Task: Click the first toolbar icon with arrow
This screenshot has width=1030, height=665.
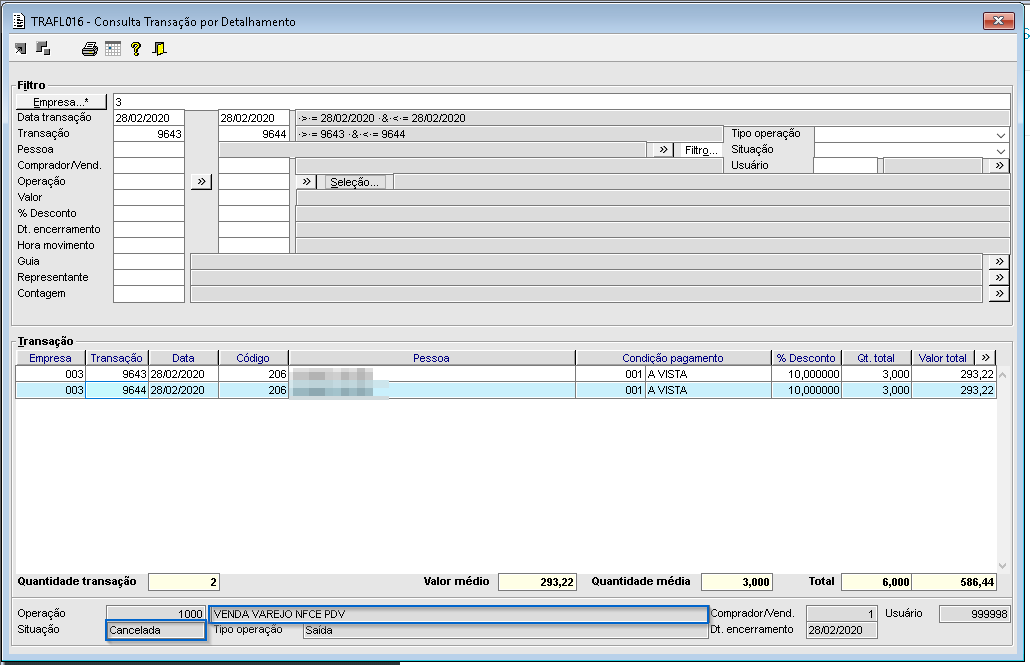Action: tap(21, 49)
